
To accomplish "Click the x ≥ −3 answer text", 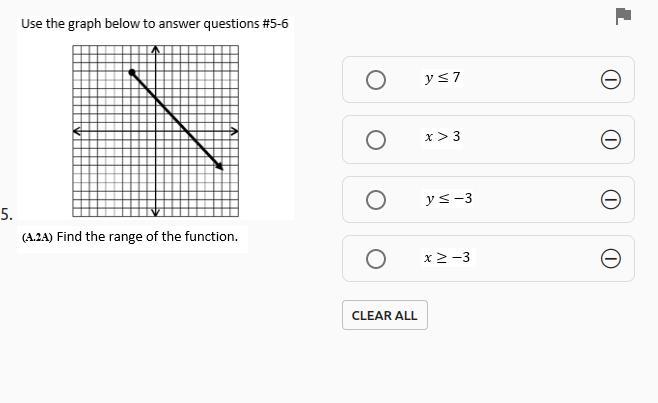I will (447, 258).
